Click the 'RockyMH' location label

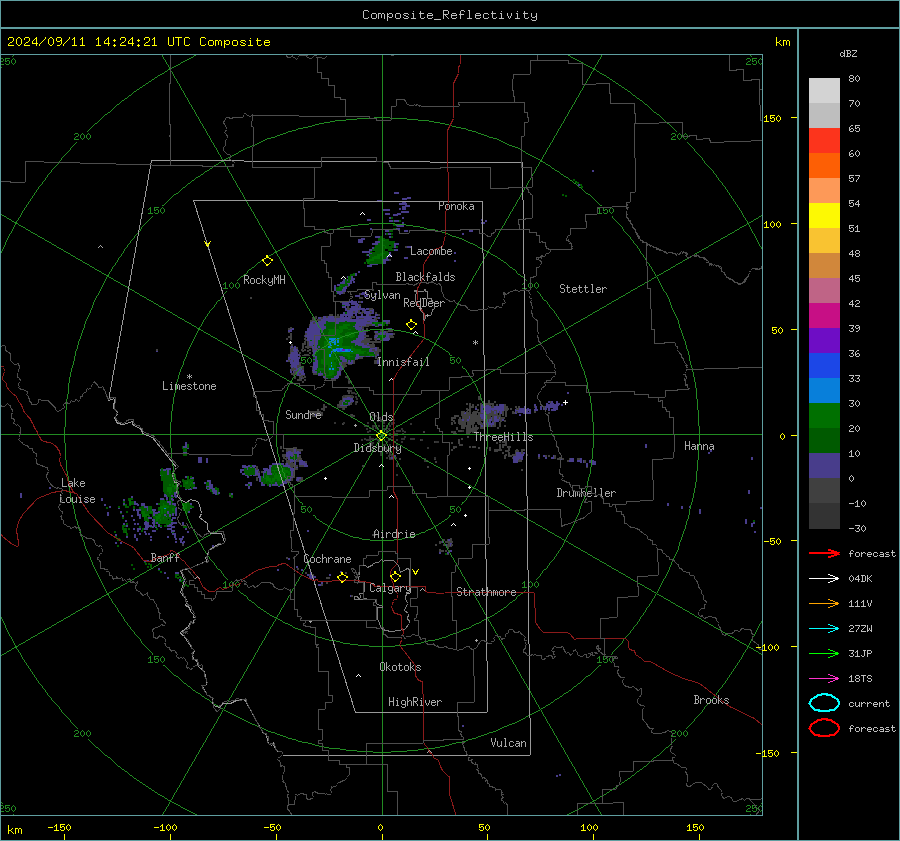click(264, 280)
